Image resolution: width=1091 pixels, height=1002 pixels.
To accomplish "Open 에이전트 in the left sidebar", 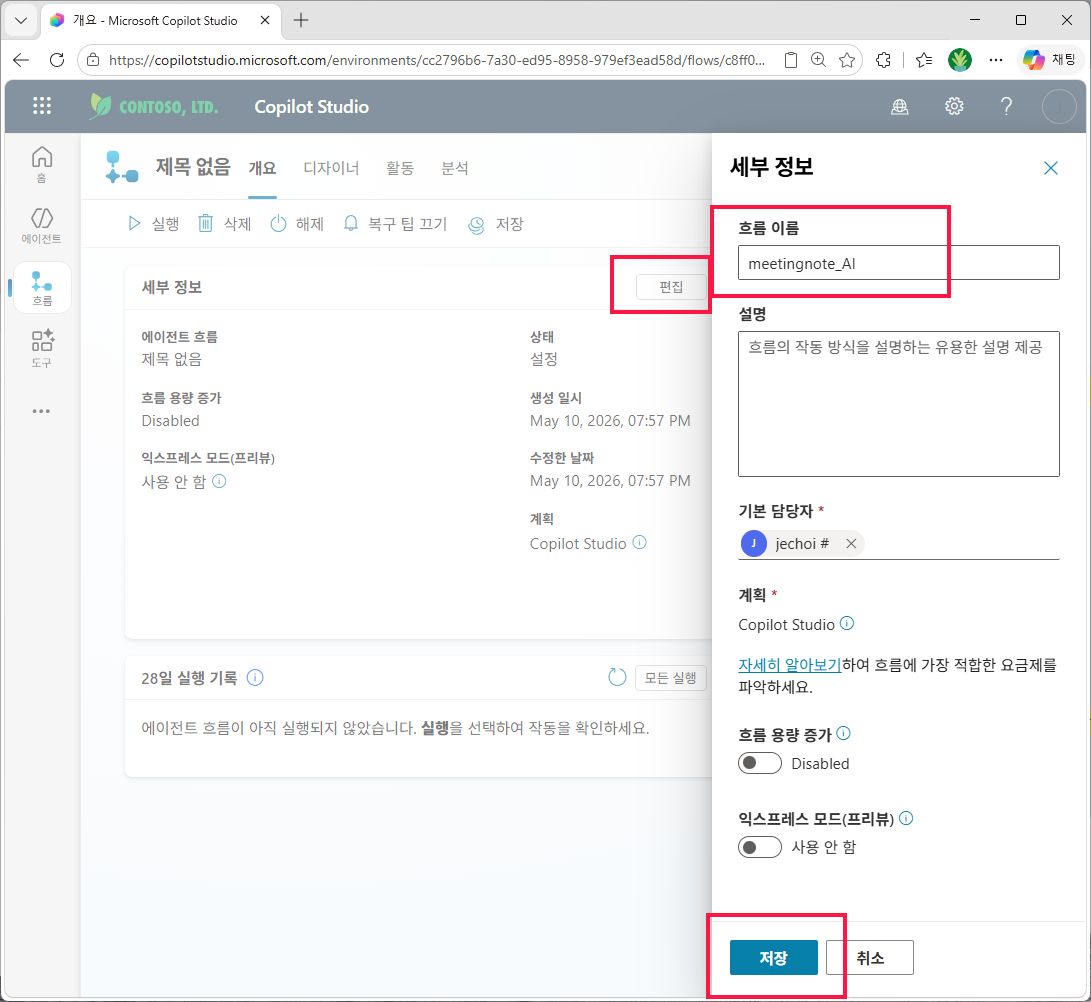I will [x=42, y=225].
